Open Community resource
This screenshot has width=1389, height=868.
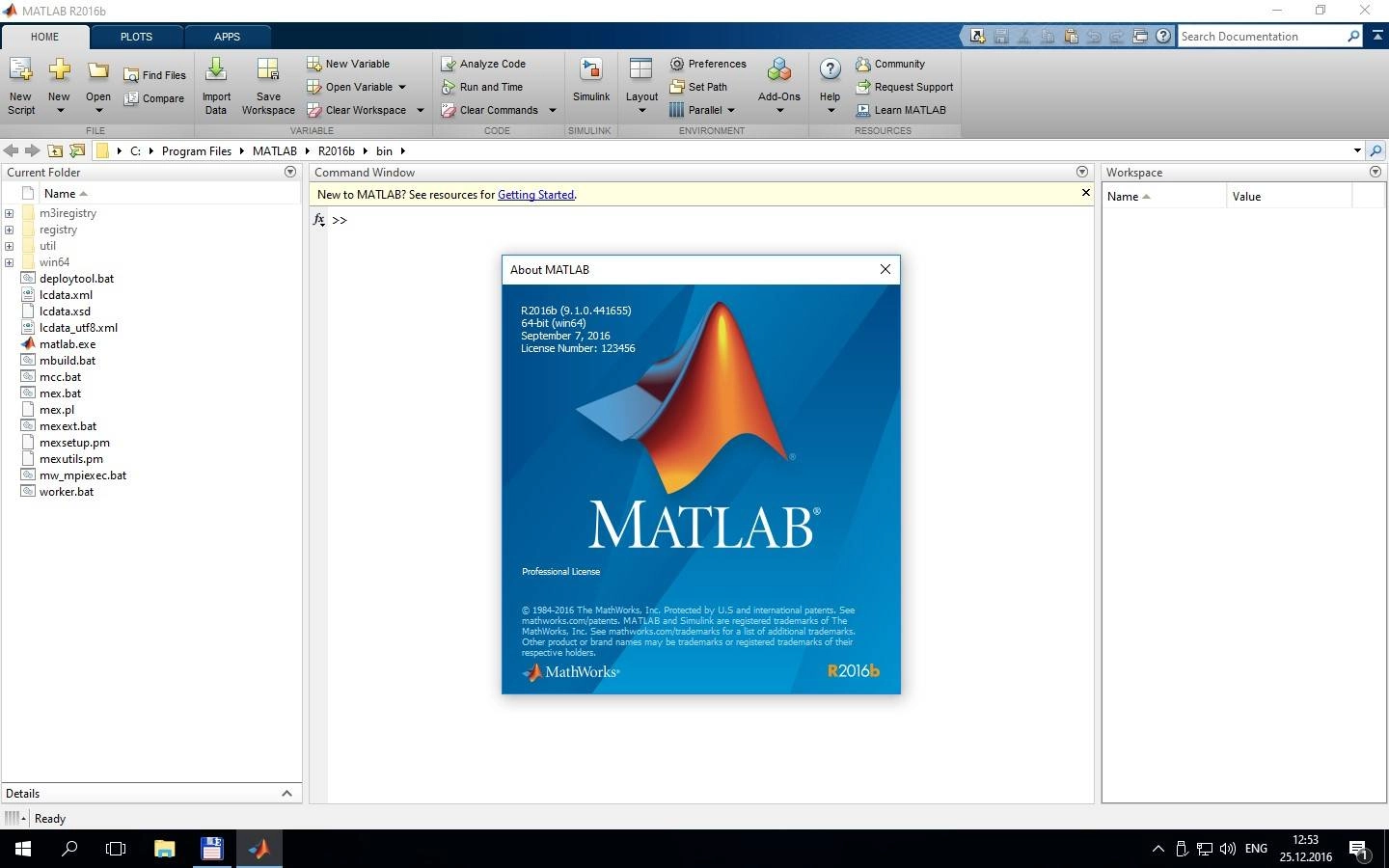[890, 64]
